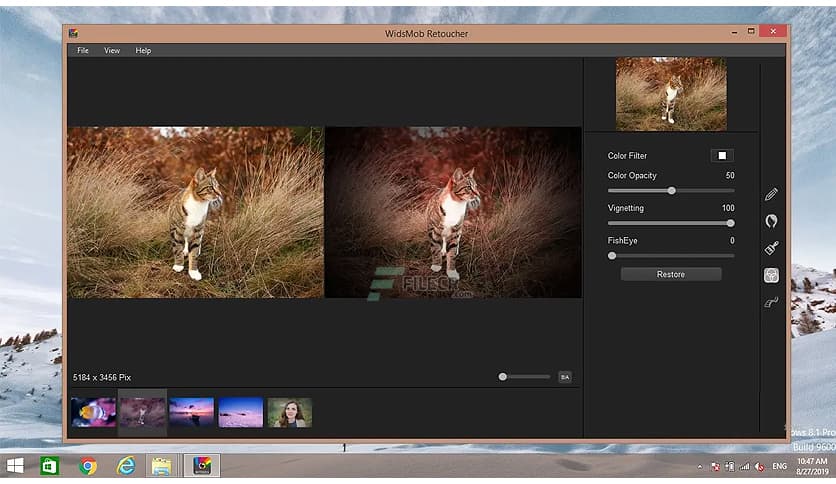836x484 pixels.
Task: Click the Vignetting slider handle
Action: coord(730,223)
